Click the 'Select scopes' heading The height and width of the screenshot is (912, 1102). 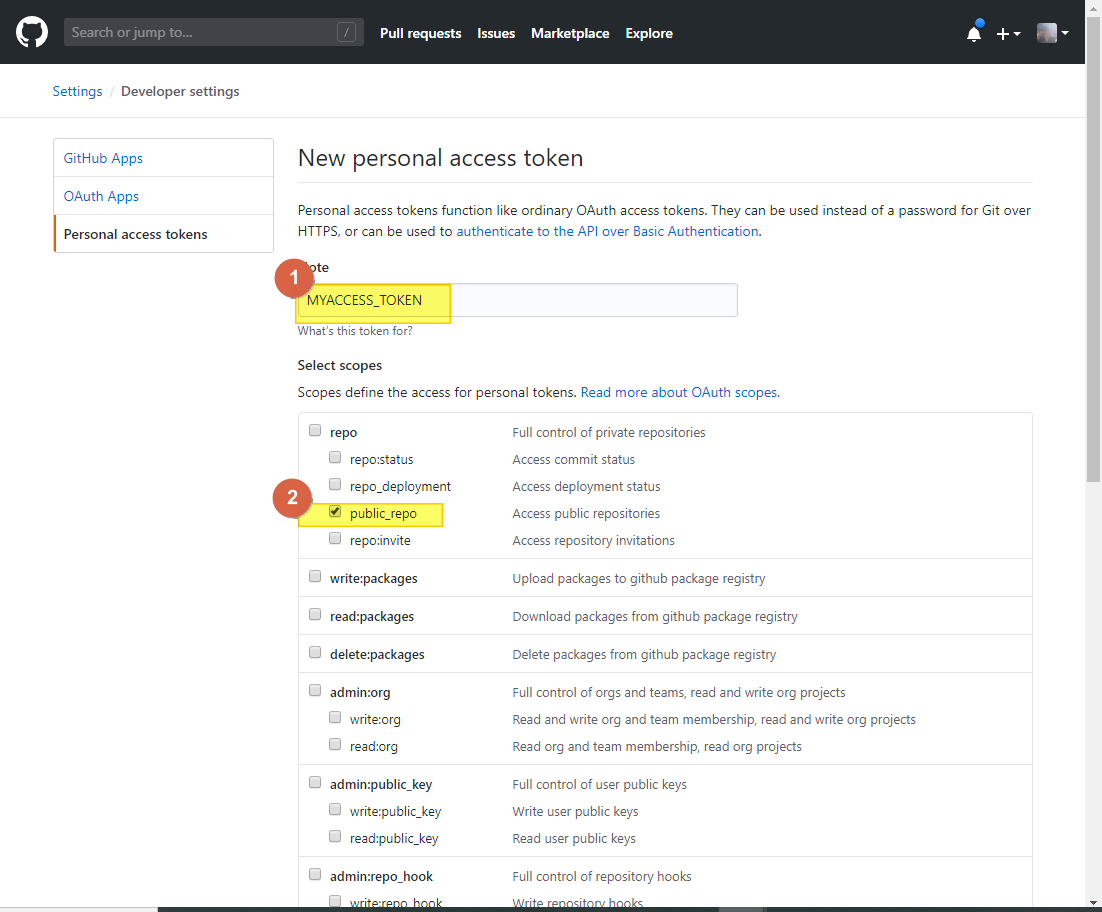coord(339,365)
